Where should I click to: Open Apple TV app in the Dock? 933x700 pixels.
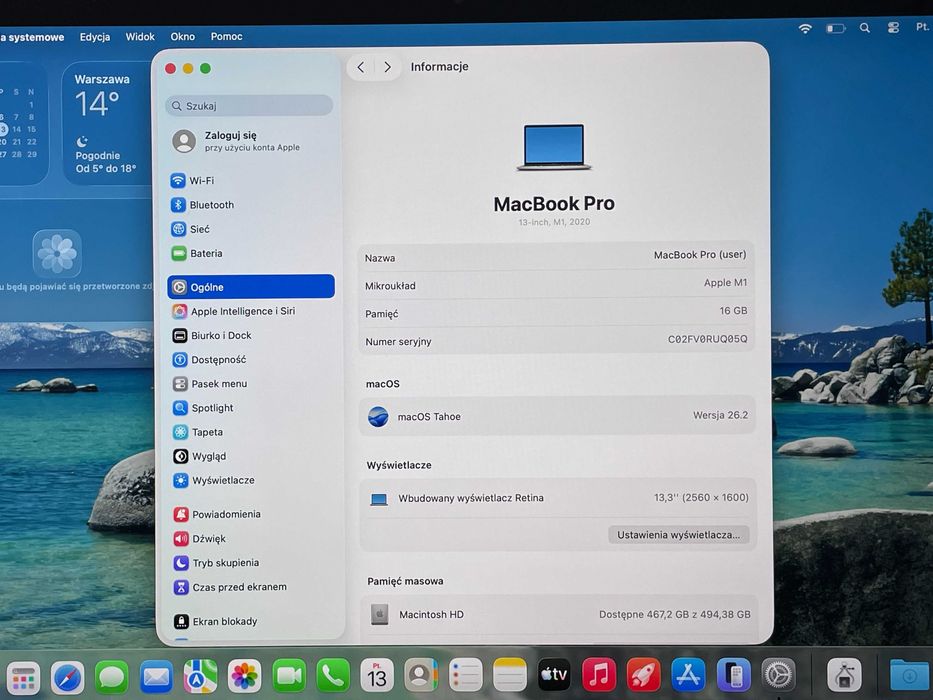pyautogui.click(x=554, y=675)
